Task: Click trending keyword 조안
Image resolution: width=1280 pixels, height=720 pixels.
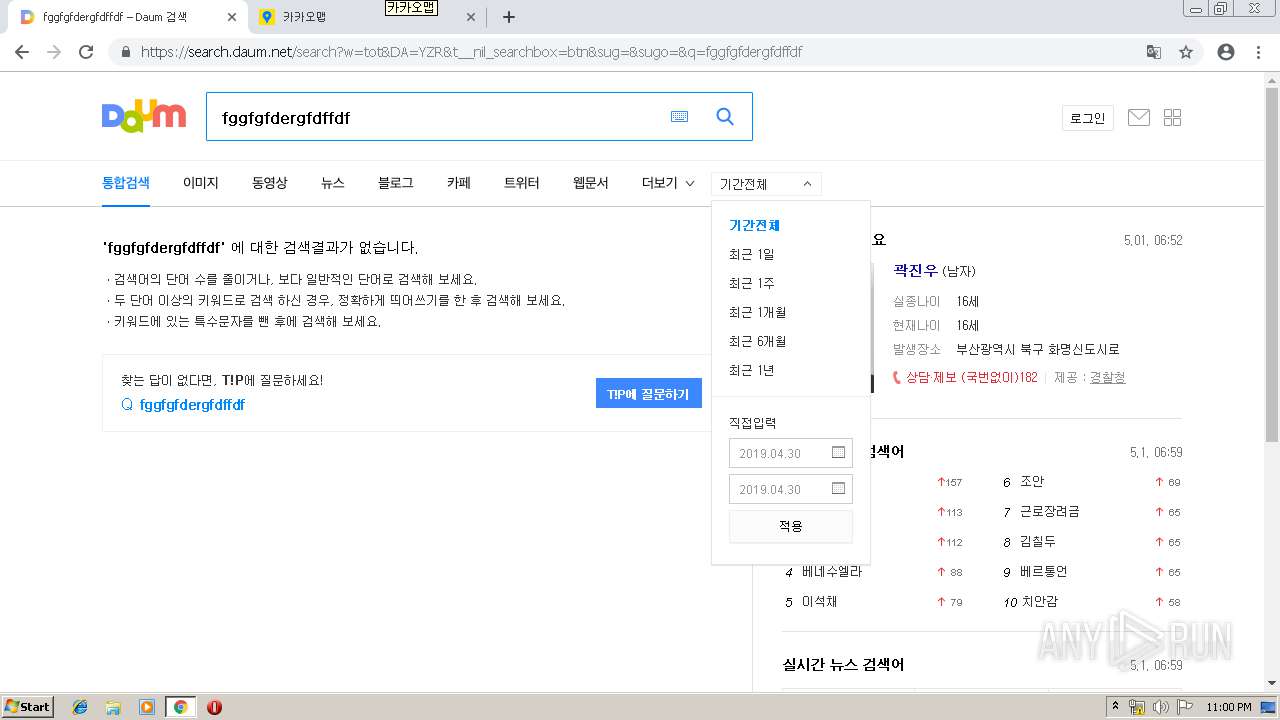Action: tap(1032, 482)
